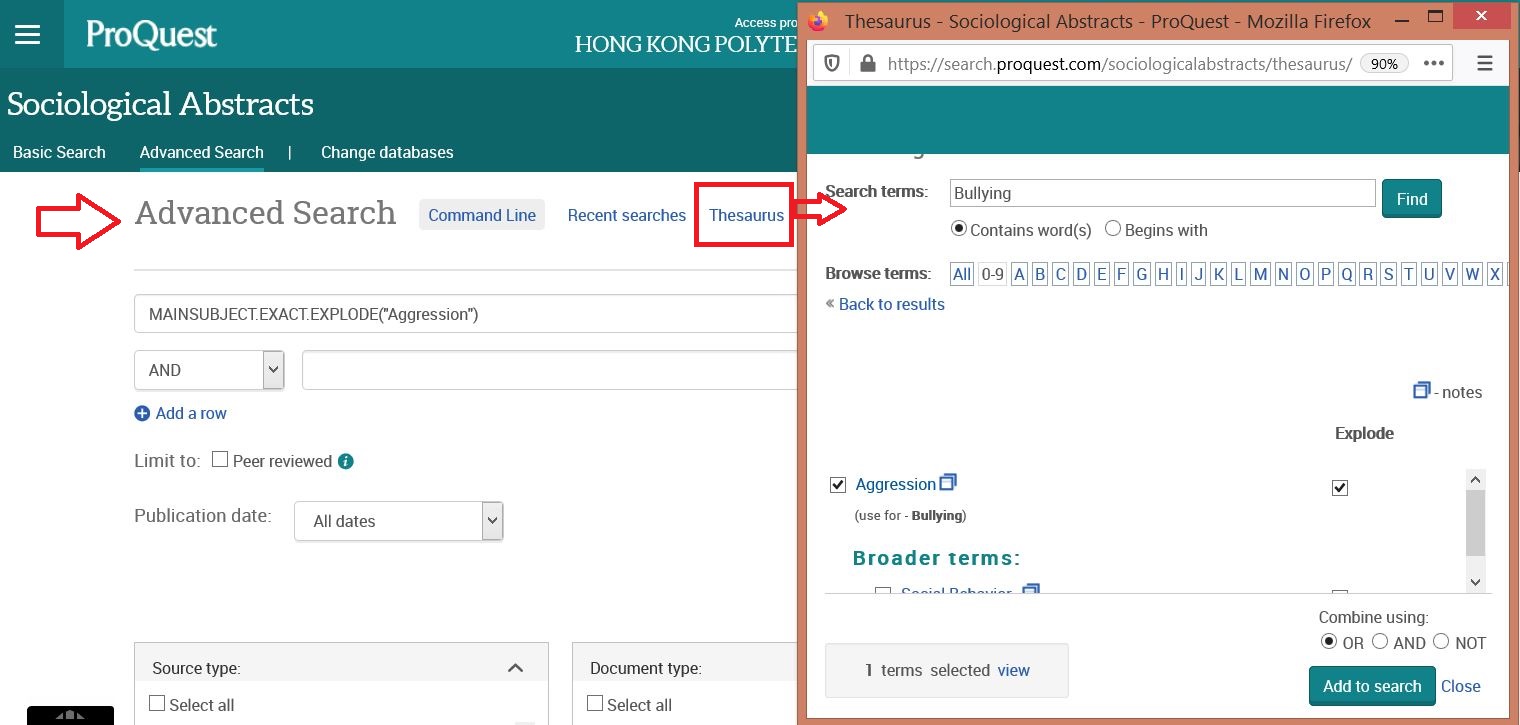
Task: Maximize the Thesaurus Firefox window
Action: pos(1435,16)
